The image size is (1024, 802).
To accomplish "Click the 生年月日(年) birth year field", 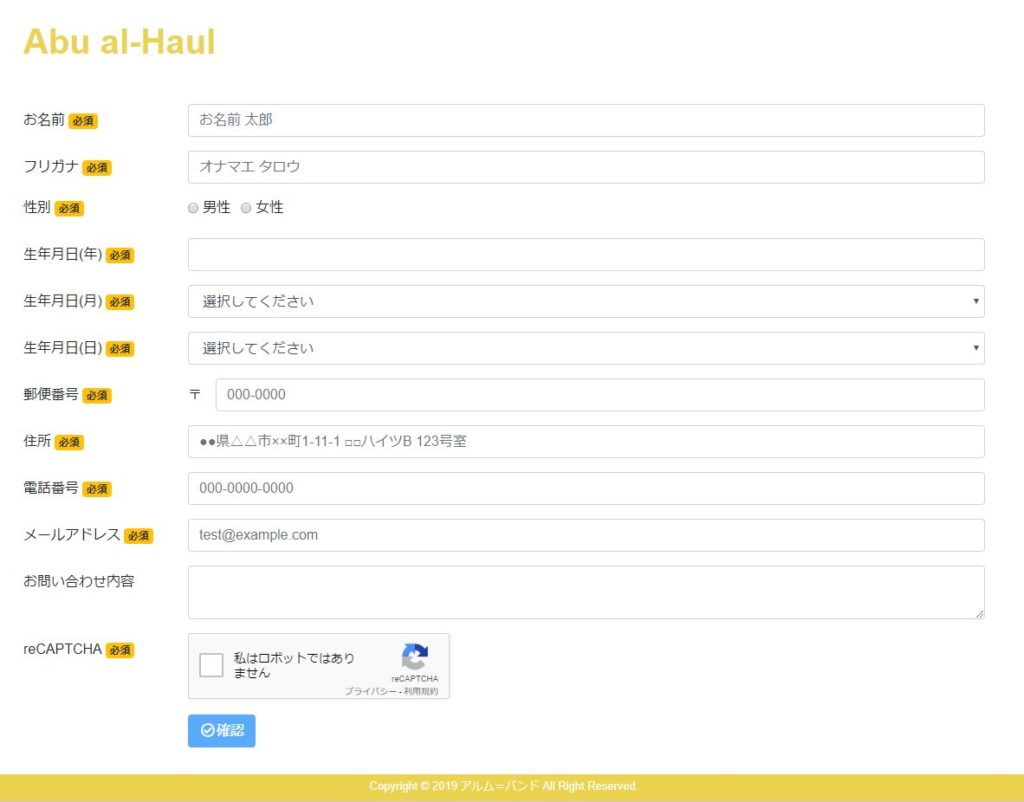I will (586, 254).
